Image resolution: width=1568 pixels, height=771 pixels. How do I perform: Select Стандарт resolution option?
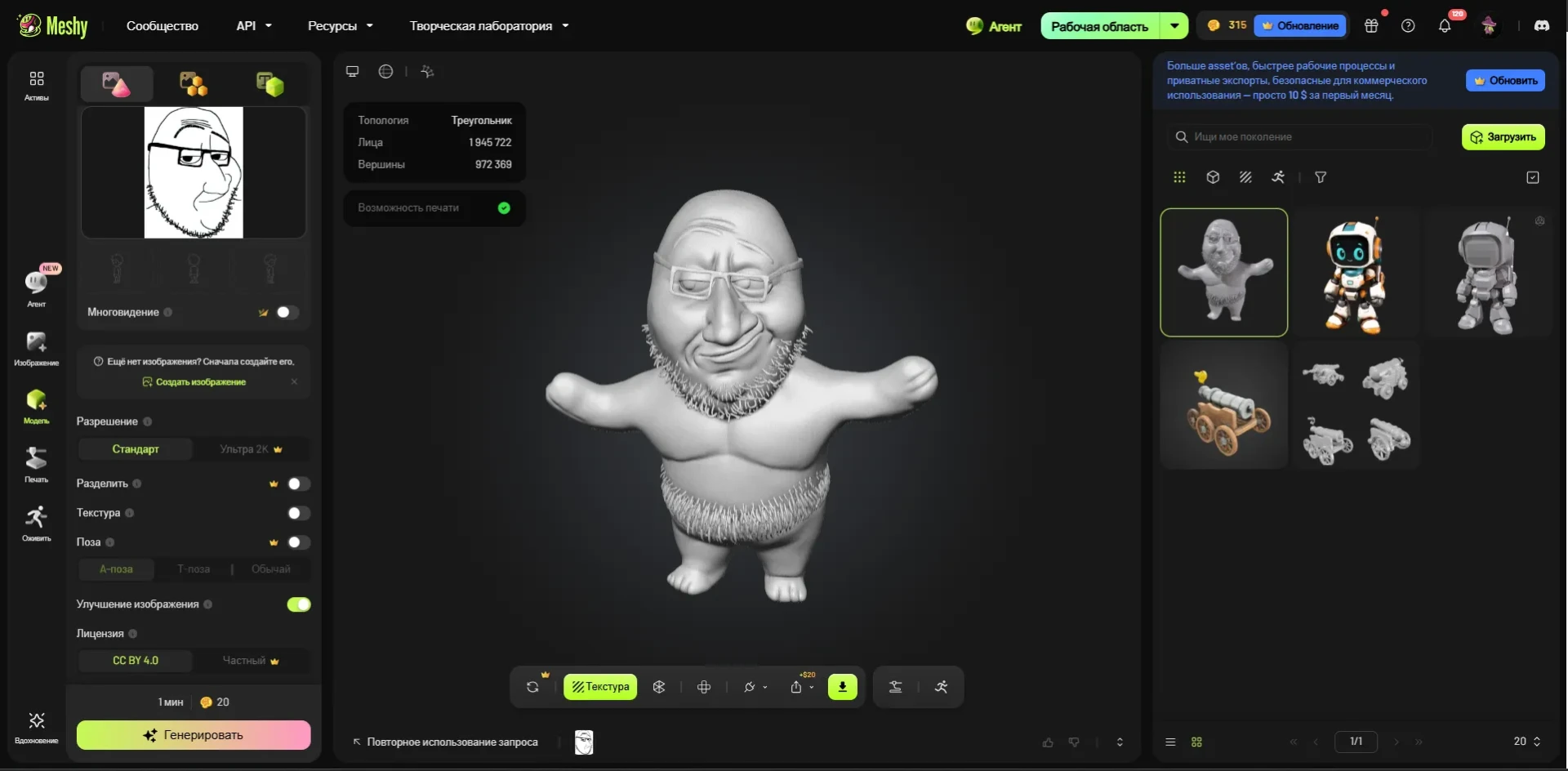pos(136,449)
